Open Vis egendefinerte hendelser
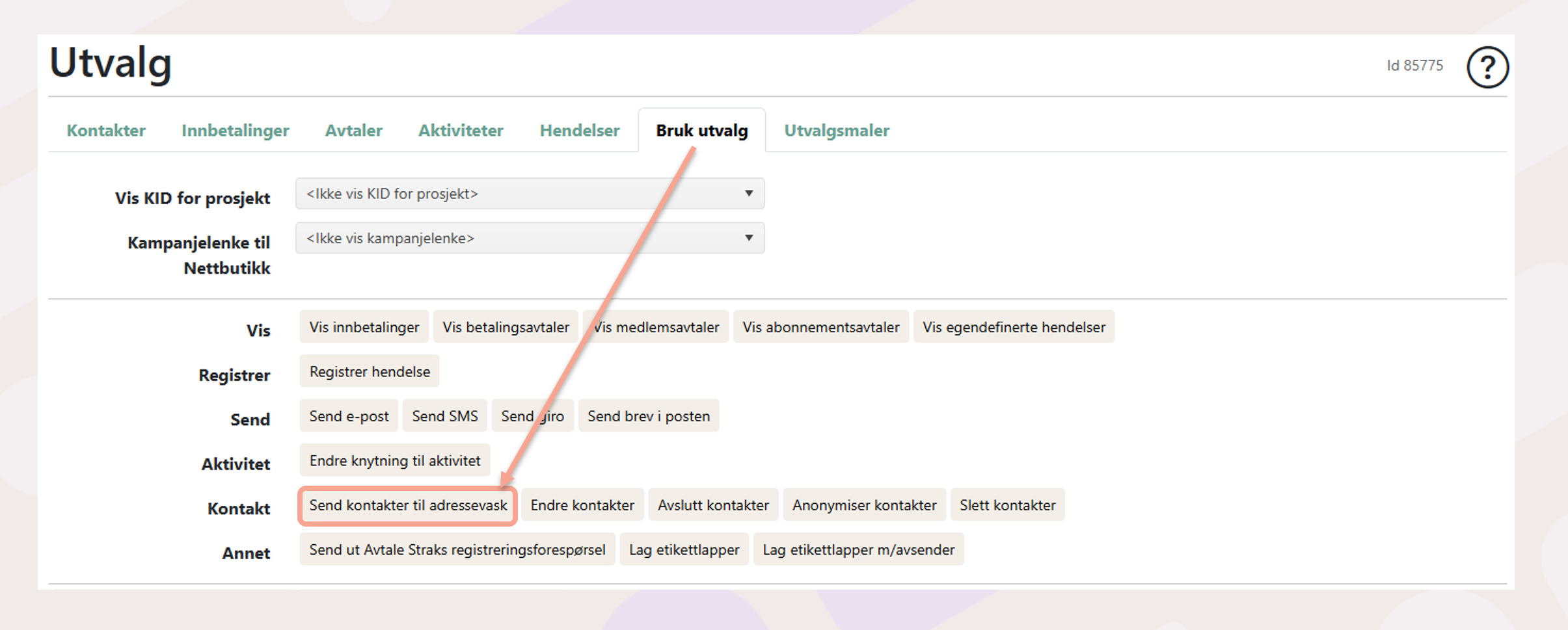 coord(1014,327)
